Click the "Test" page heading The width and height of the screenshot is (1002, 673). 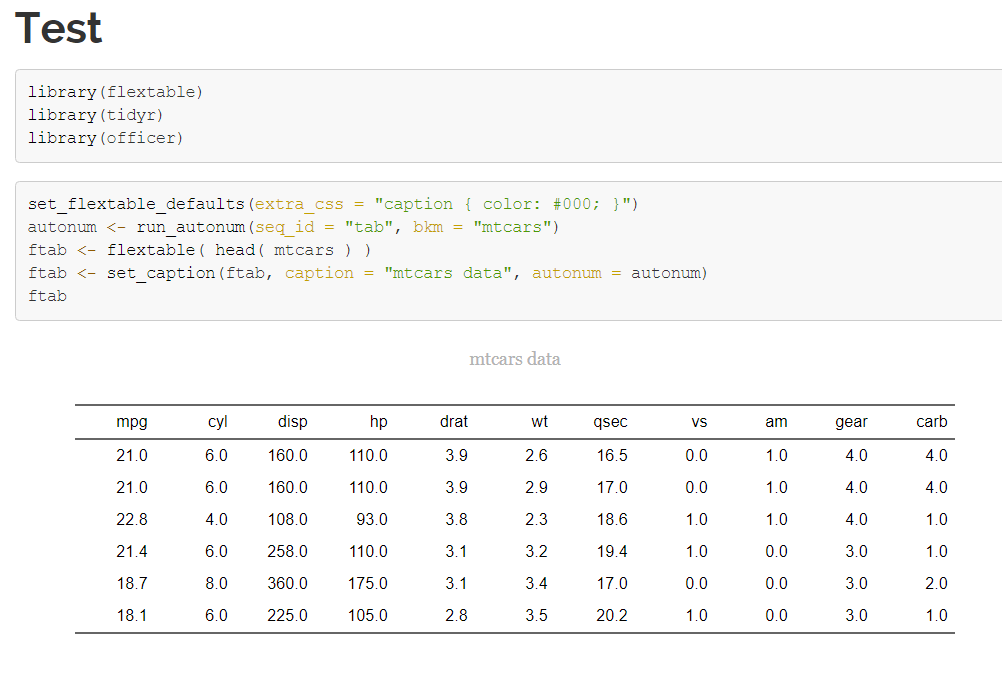[58, 29]
